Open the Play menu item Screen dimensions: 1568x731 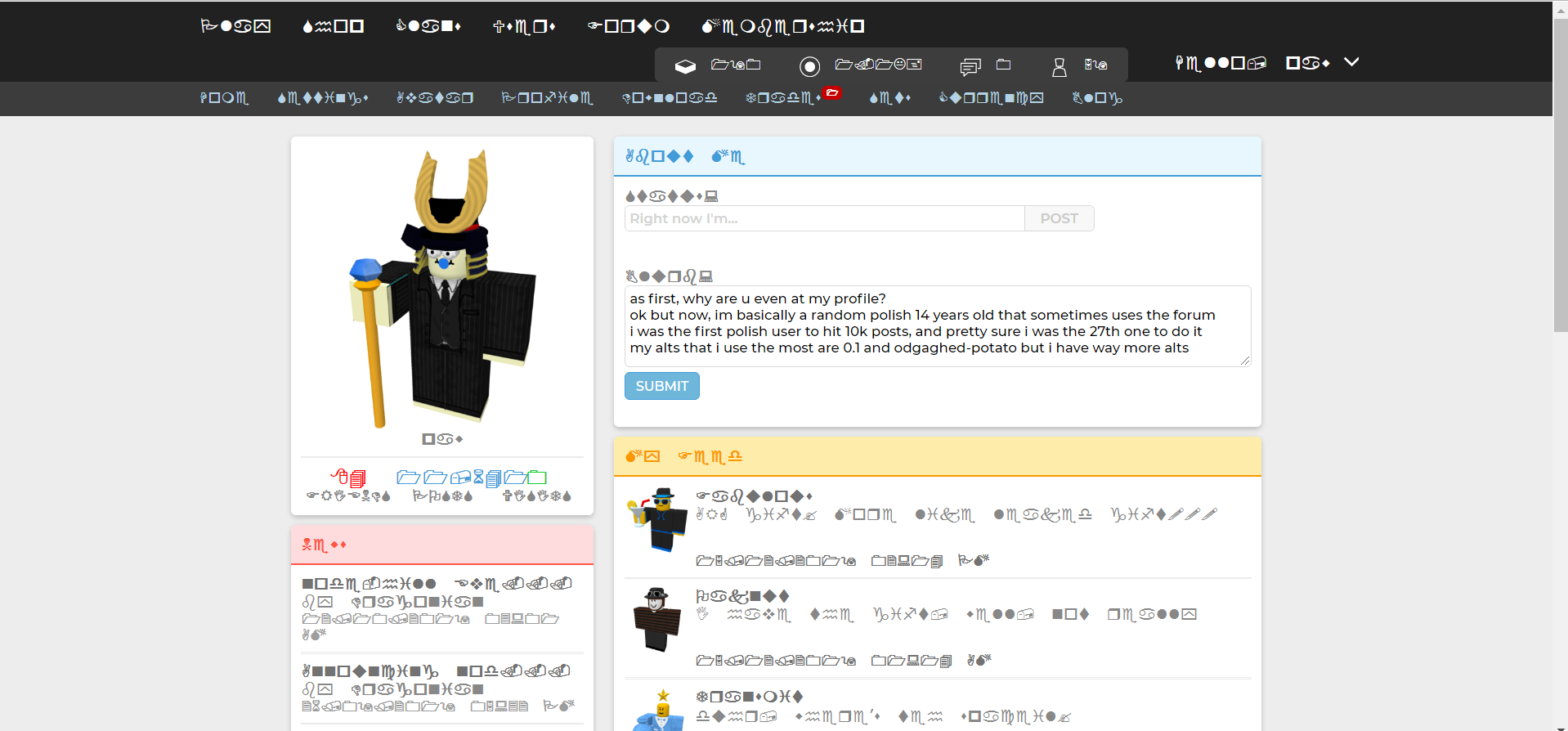(235, 26)
